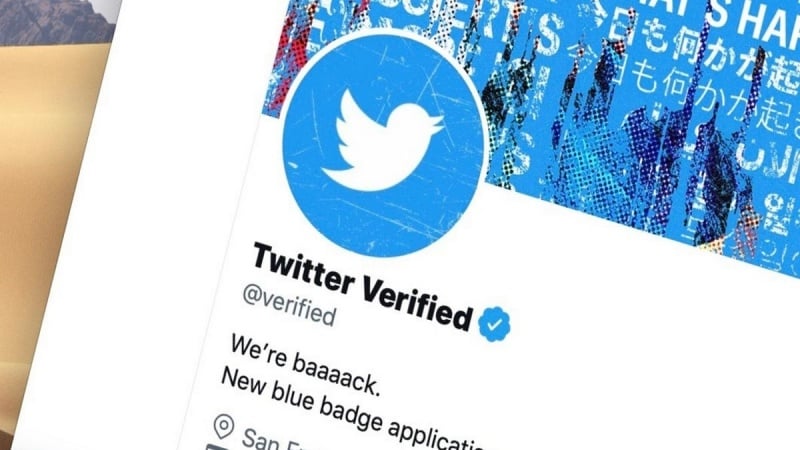800x450 pixels.
Task: Click the white bird logo inside avatar
Action: point(382,140)
